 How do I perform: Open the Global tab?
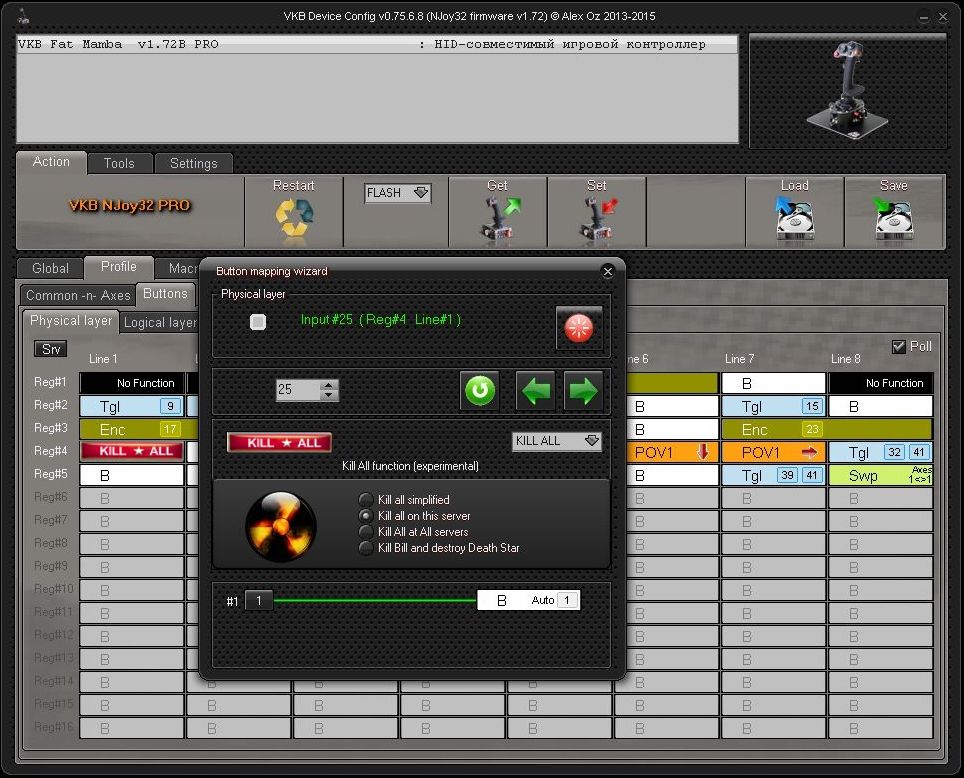(x=50, y=268)
